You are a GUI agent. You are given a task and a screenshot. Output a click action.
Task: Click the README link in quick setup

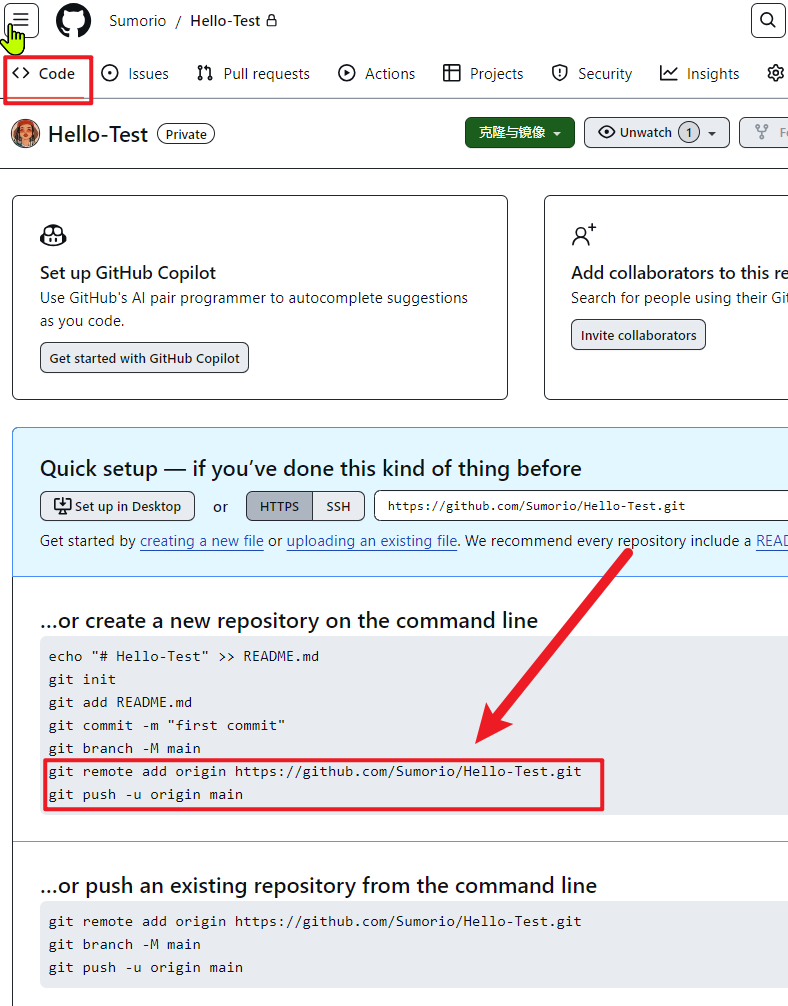[x=772, y=541]
